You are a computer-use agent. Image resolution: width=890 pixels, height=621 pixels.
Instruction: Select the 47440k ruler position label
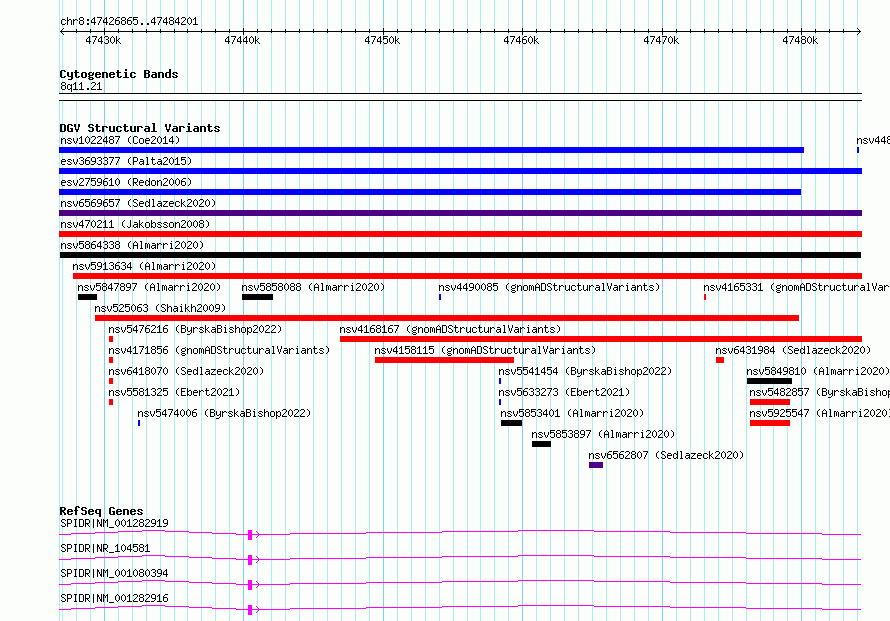(x=242, y=40)
